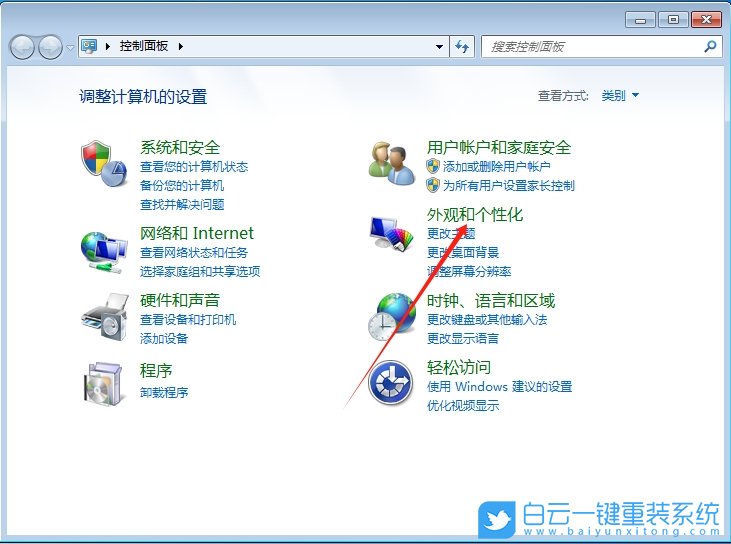Viewport: 731px width, 544px height.
Task: Expand the address bar history dropdown
Action: point(439,46)
